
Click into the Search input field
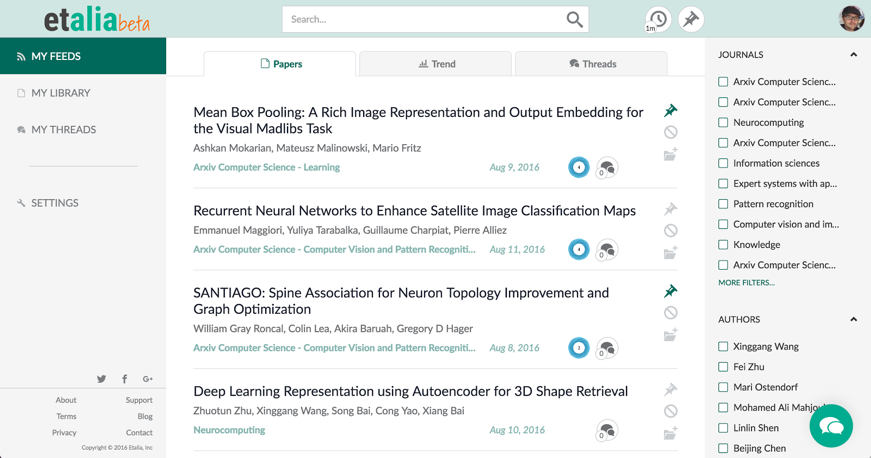[x=420, y=19]
